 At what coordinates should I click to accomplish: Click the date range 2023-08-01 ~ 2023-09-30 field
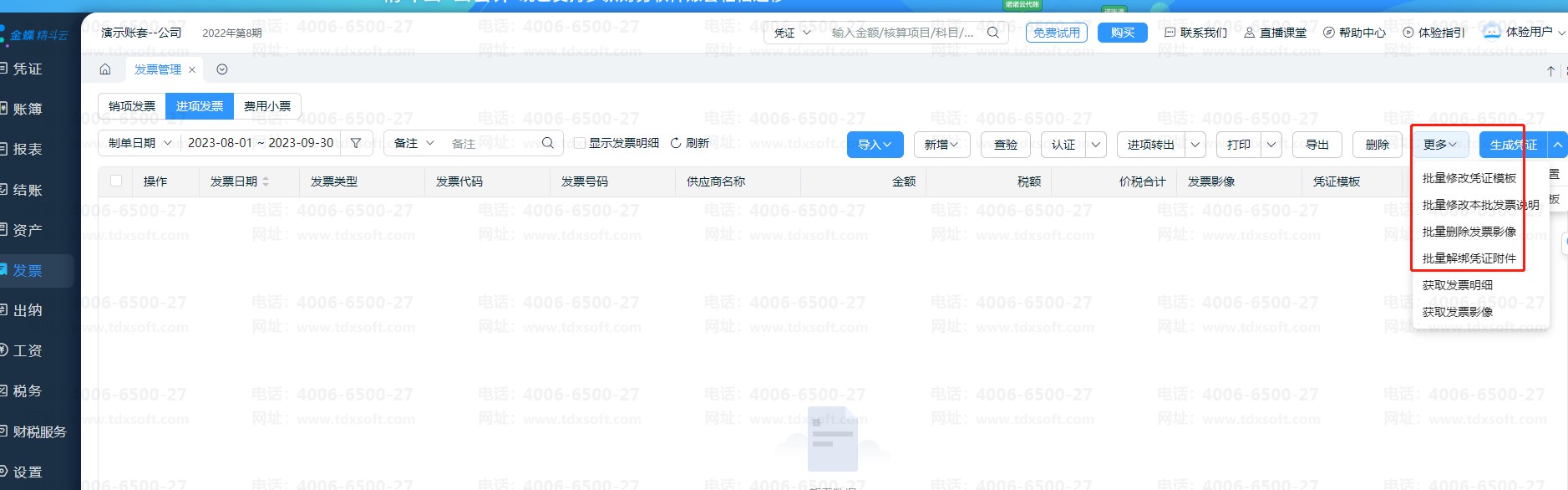pos(261,143)
